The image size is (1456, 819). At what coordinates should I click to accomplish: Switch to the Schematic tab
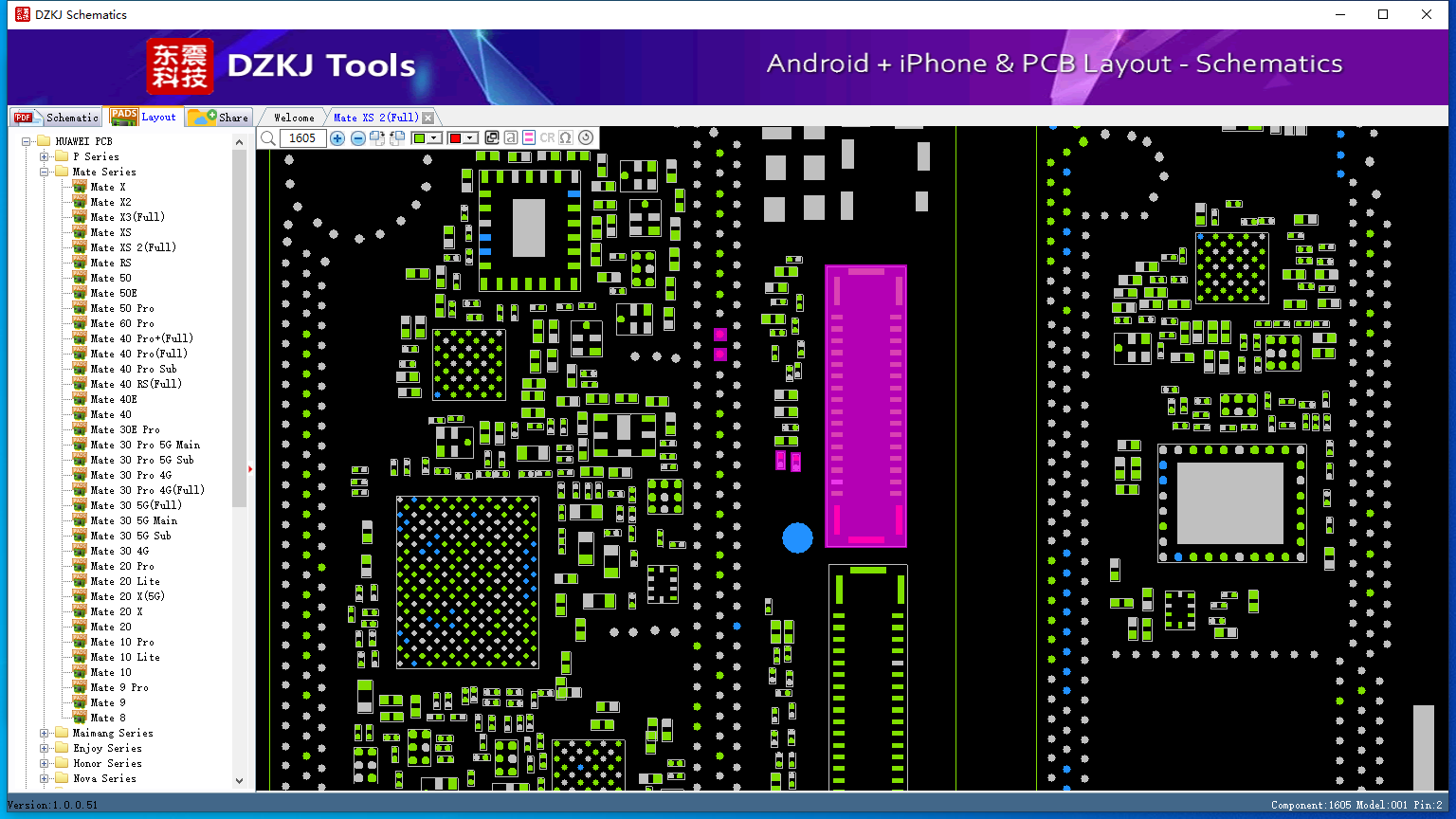(x=57, y=118)
